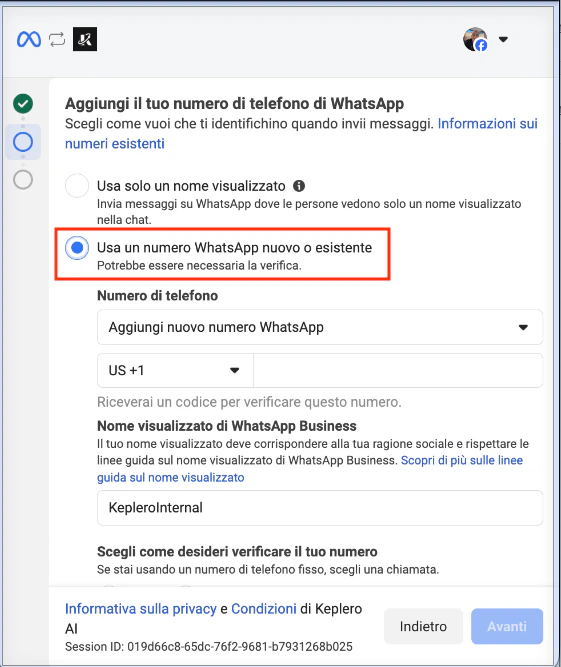Open the 'Condizioni' link
561x667 pixels.
click(x=264, y=609)
